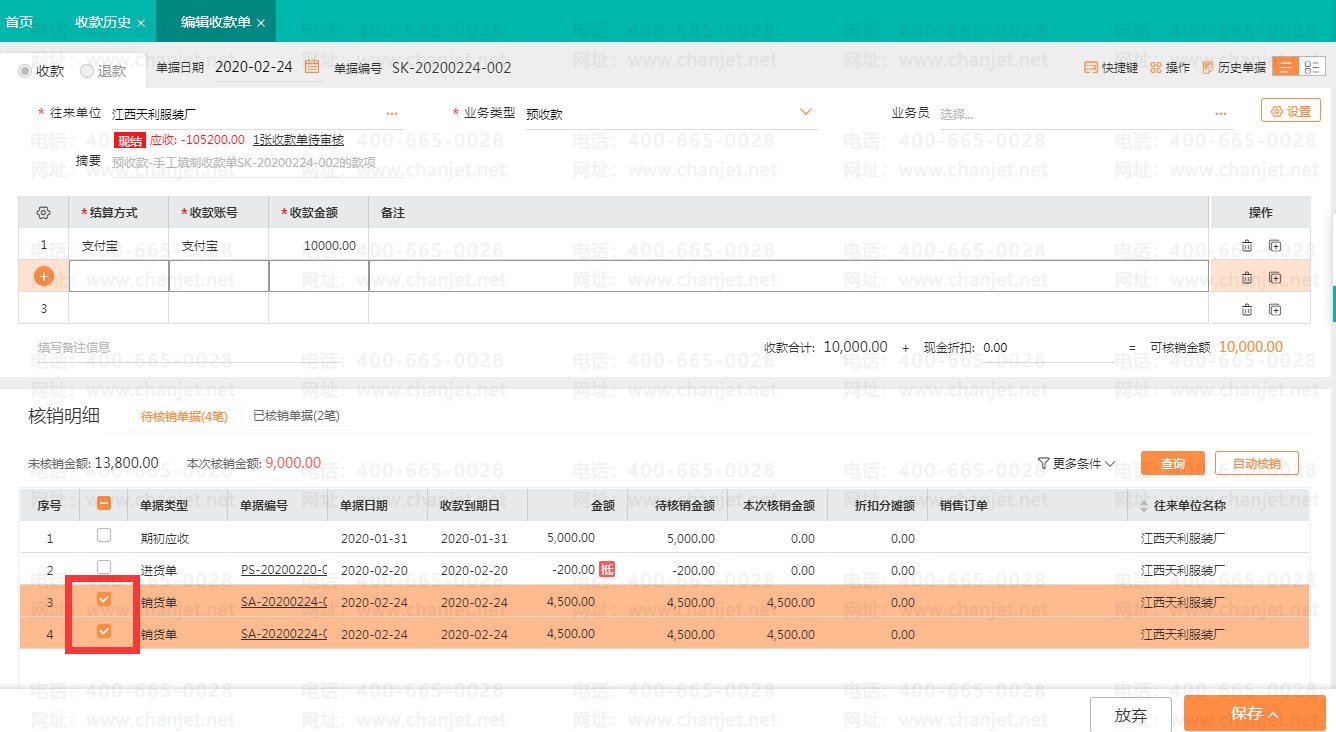
Task: Uncheck the checkbox in row 3 销货单
Action: pos(104,600)
